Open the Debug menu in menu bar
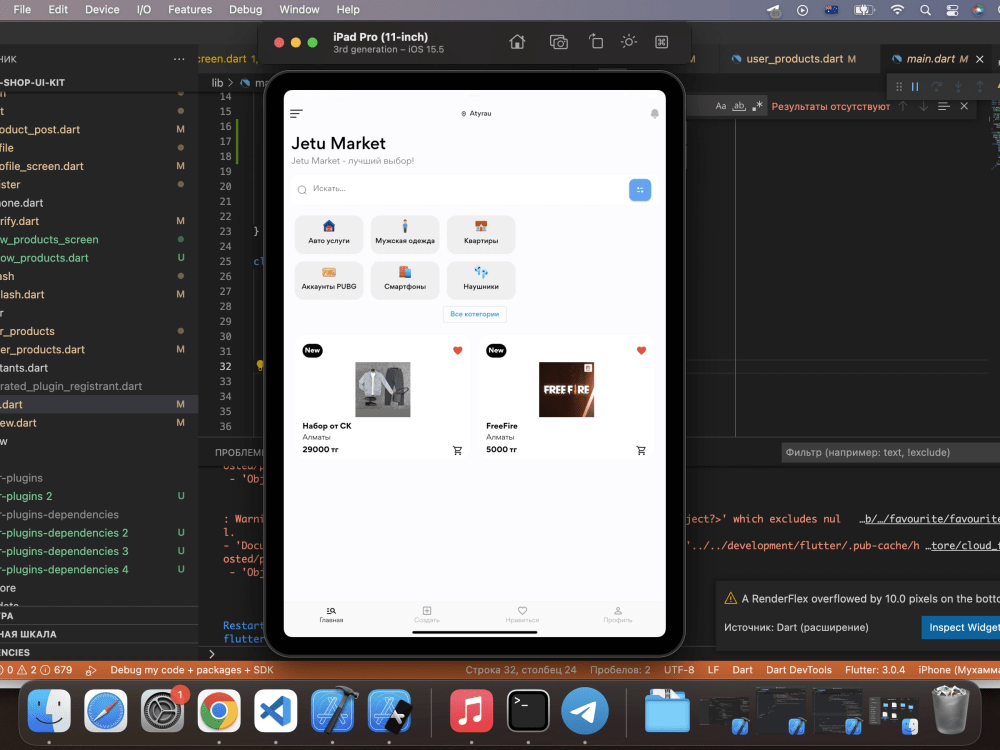This screenshot has width=1000, height=750. click(245, 9)
